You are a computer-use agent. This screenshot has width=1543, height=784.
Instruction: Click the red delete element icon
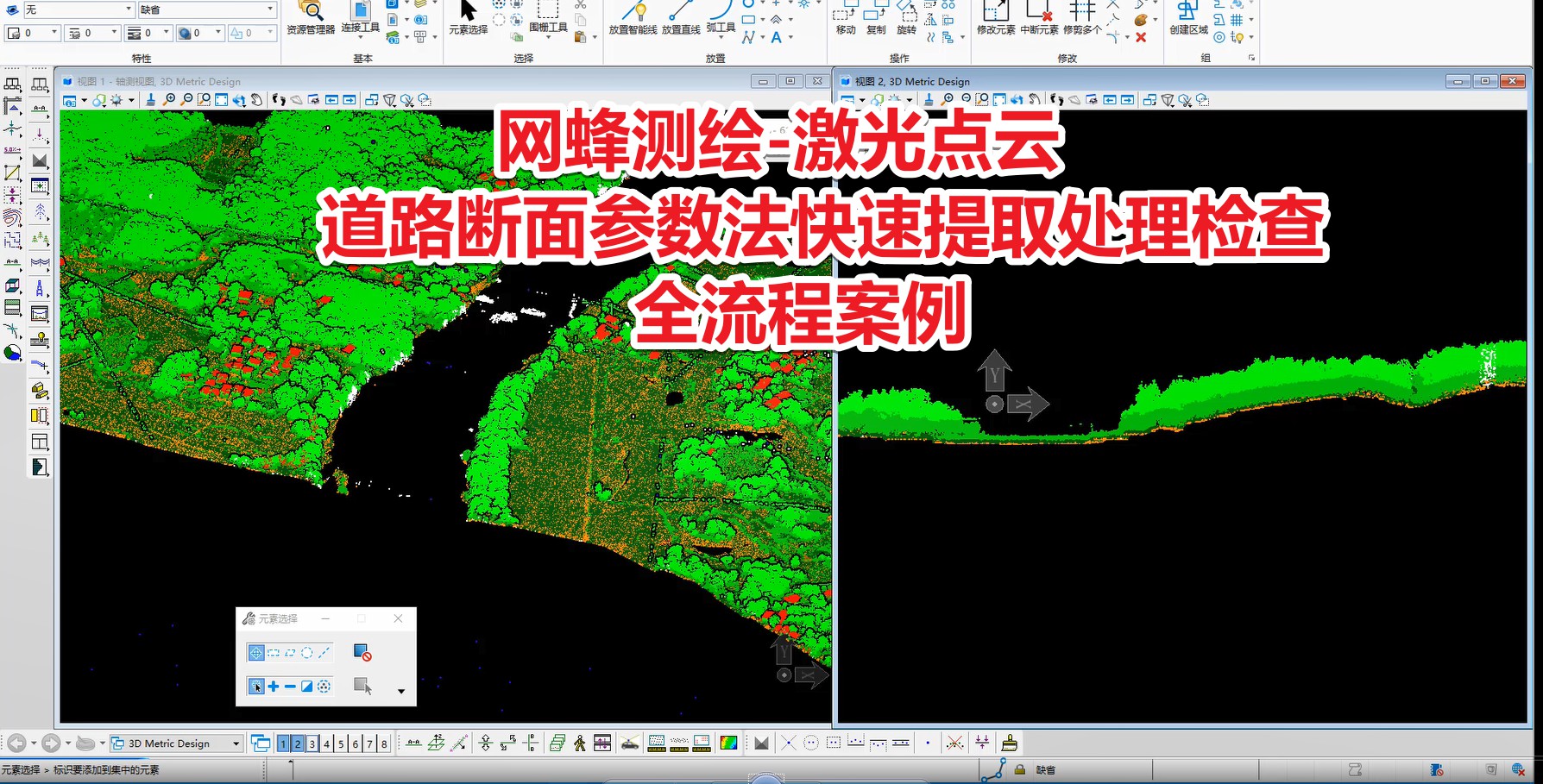pos(1141,37)
